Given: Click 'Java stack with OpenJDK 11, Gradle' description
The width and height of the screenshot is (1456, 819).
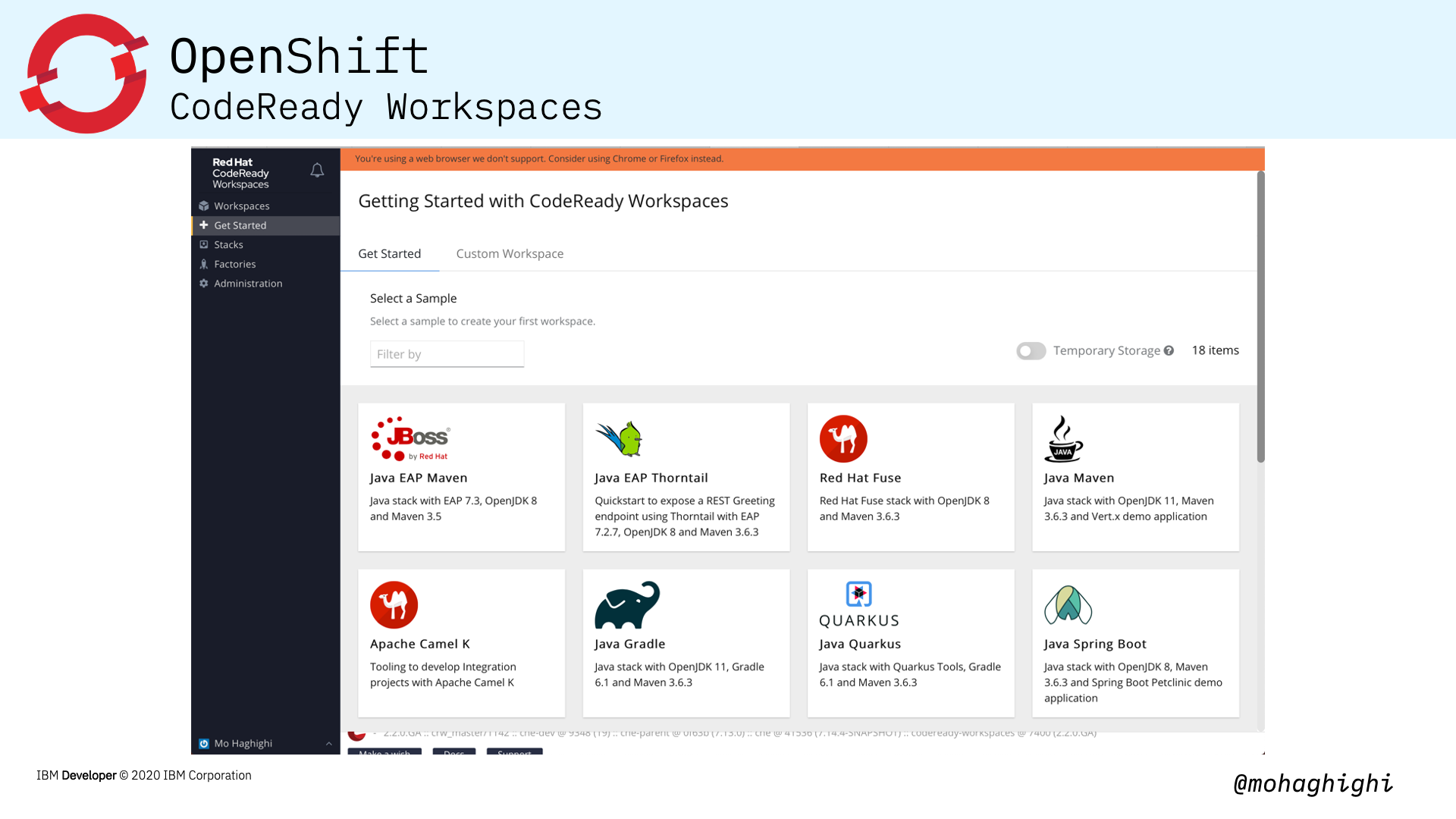Looking at the screenshot, I should click(679, 674).
